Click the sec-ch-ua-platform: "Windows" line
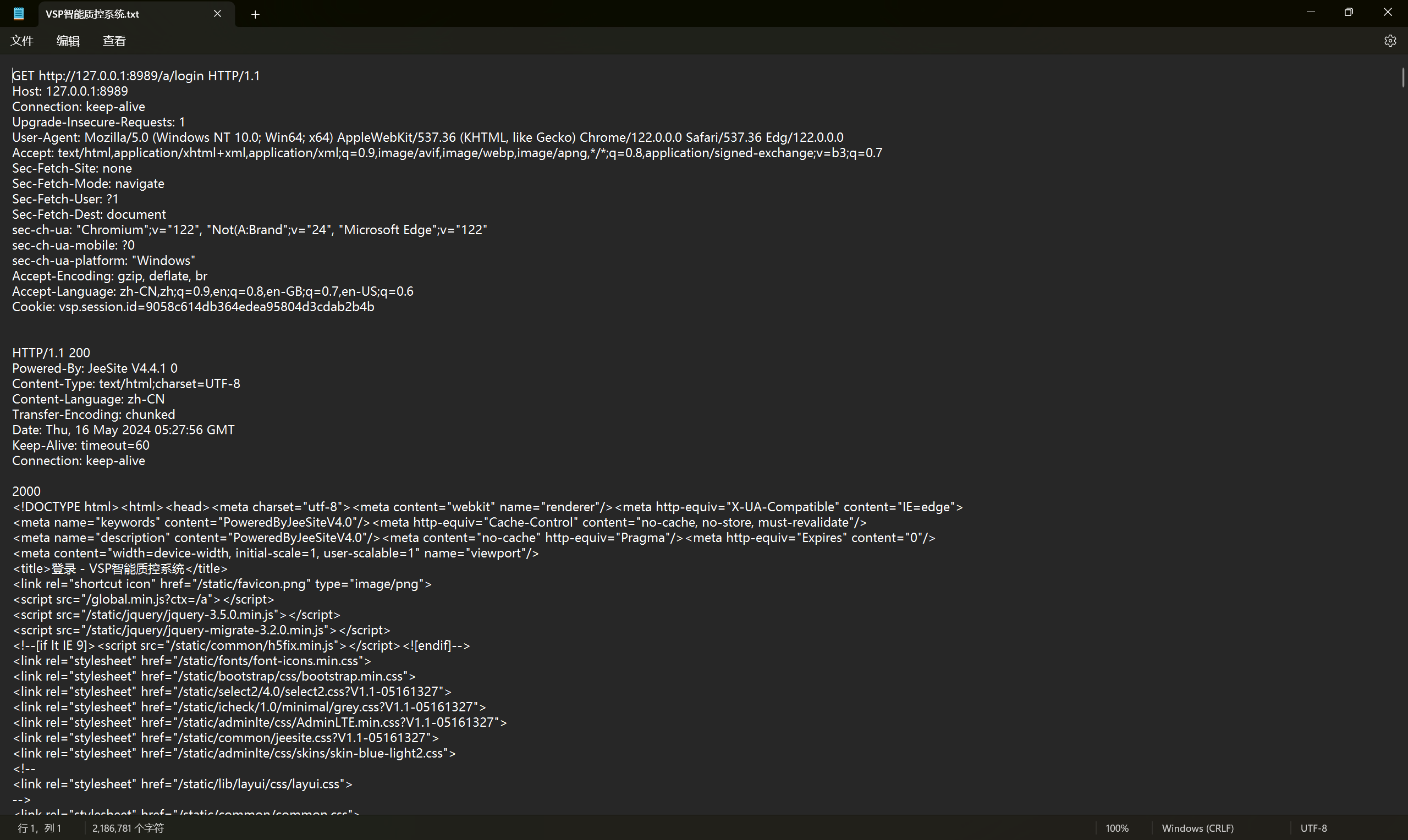Image resolution: width=1408 pixels, height=840 pixels. pos(103,261)
